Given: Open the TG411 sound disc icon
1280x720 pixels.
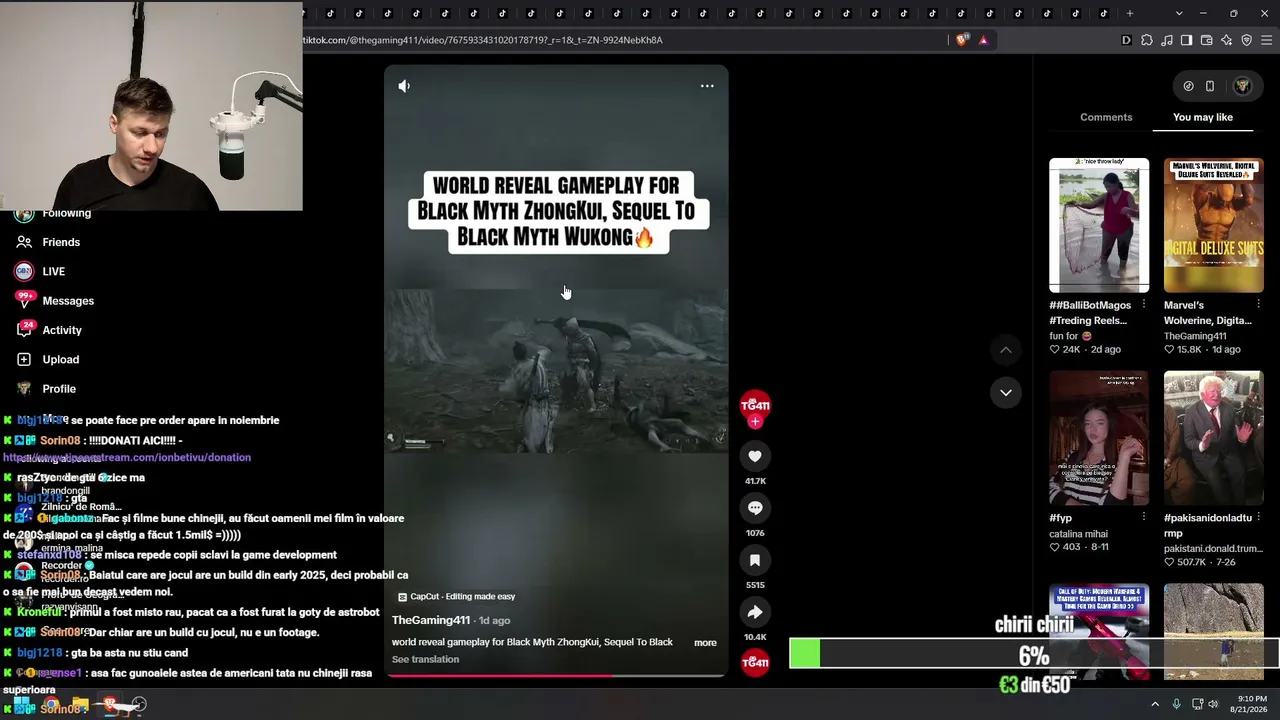Looking at the screenshot, I should pos(755,662).
